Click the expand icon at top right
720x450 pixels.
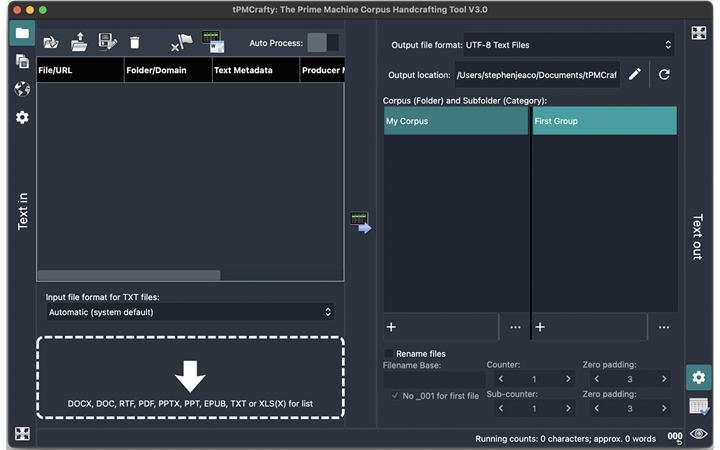pos(698,33)
